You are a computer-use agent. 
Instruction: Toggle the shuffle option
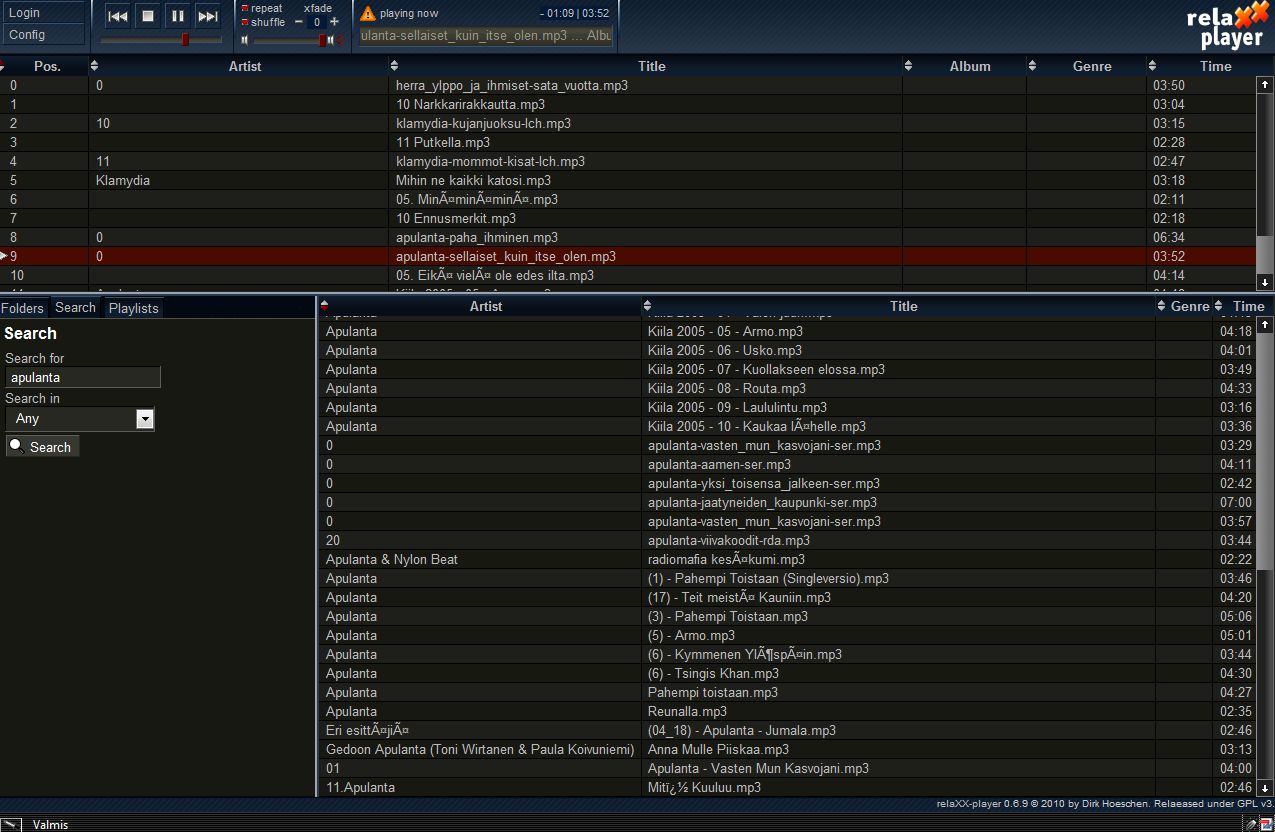pos(246,22)
